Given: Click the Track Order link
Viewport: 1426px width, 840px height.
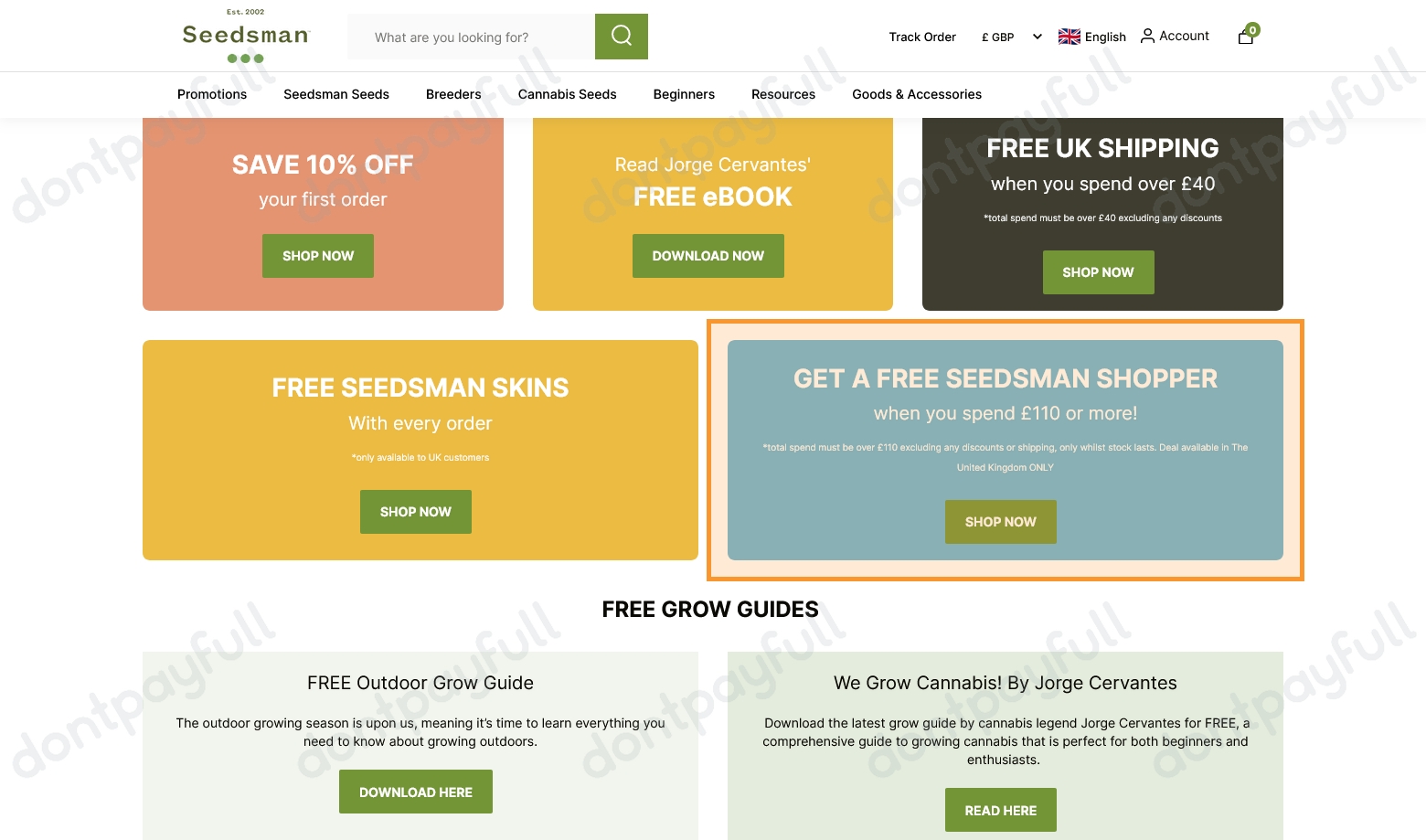Looking at the screenshot, I should coord(922,37).
